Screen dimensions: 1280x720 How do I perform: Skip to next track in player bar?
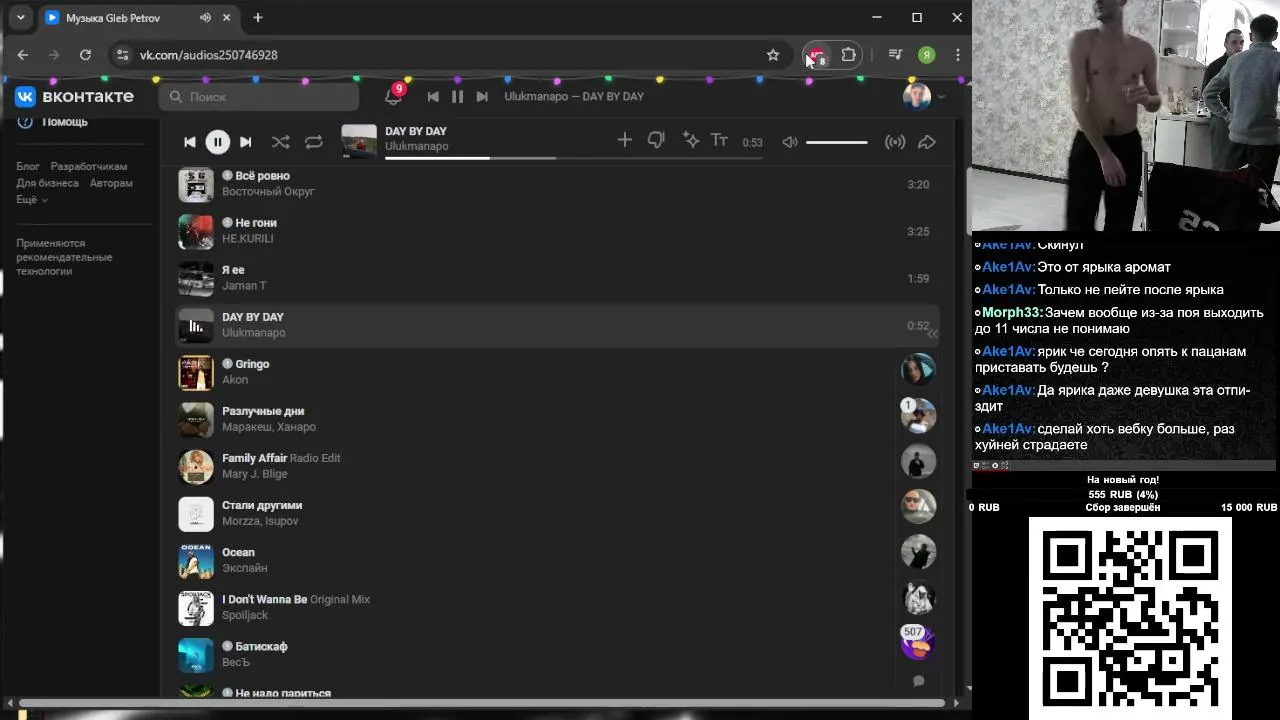tap(245, 142)
